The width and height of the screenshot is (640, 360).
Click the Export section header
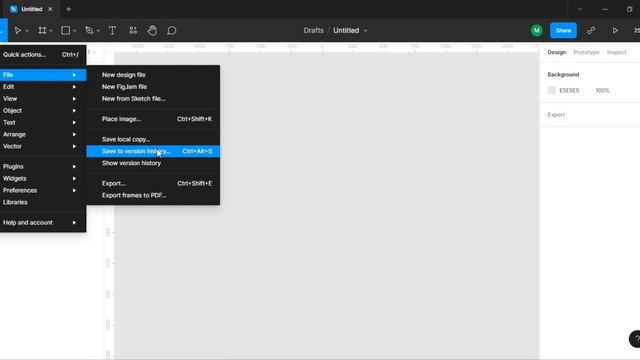pyautogui.click(x=556, y=115)
